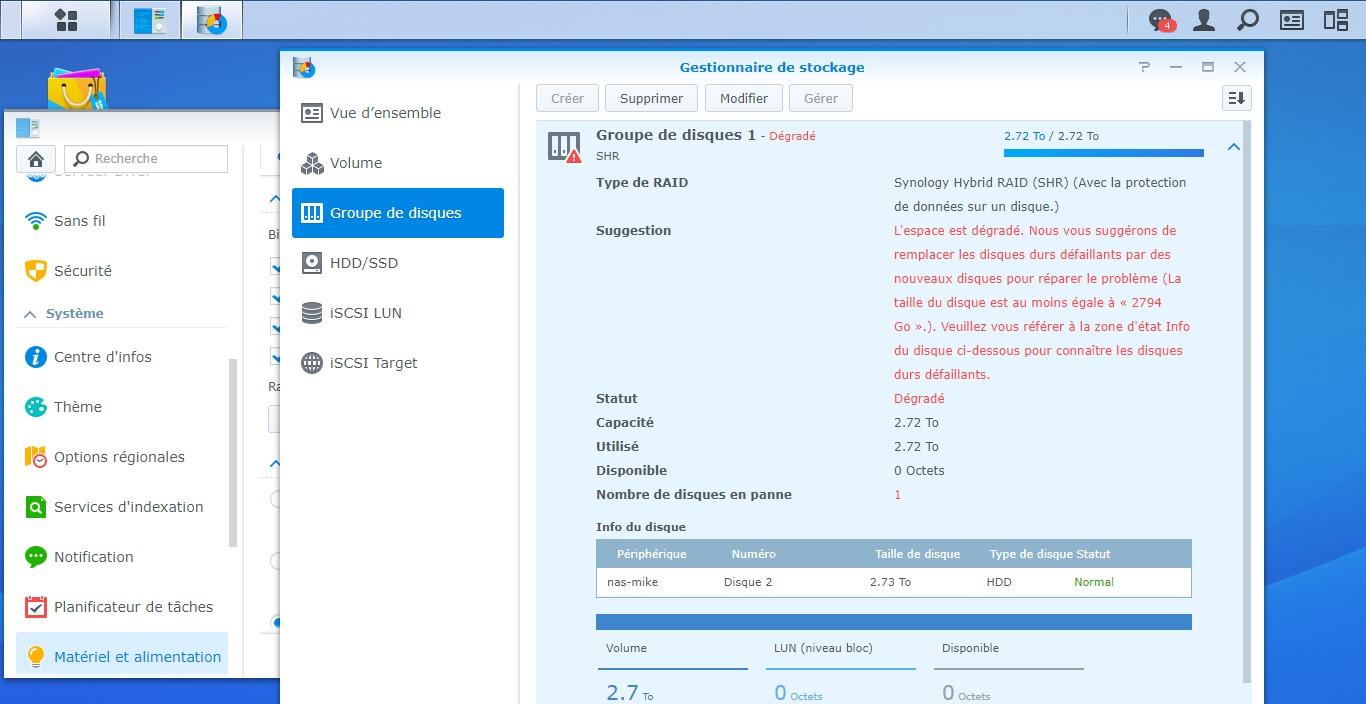Collapse the topmost section chevron beside Sans fil

pos(275,199)
